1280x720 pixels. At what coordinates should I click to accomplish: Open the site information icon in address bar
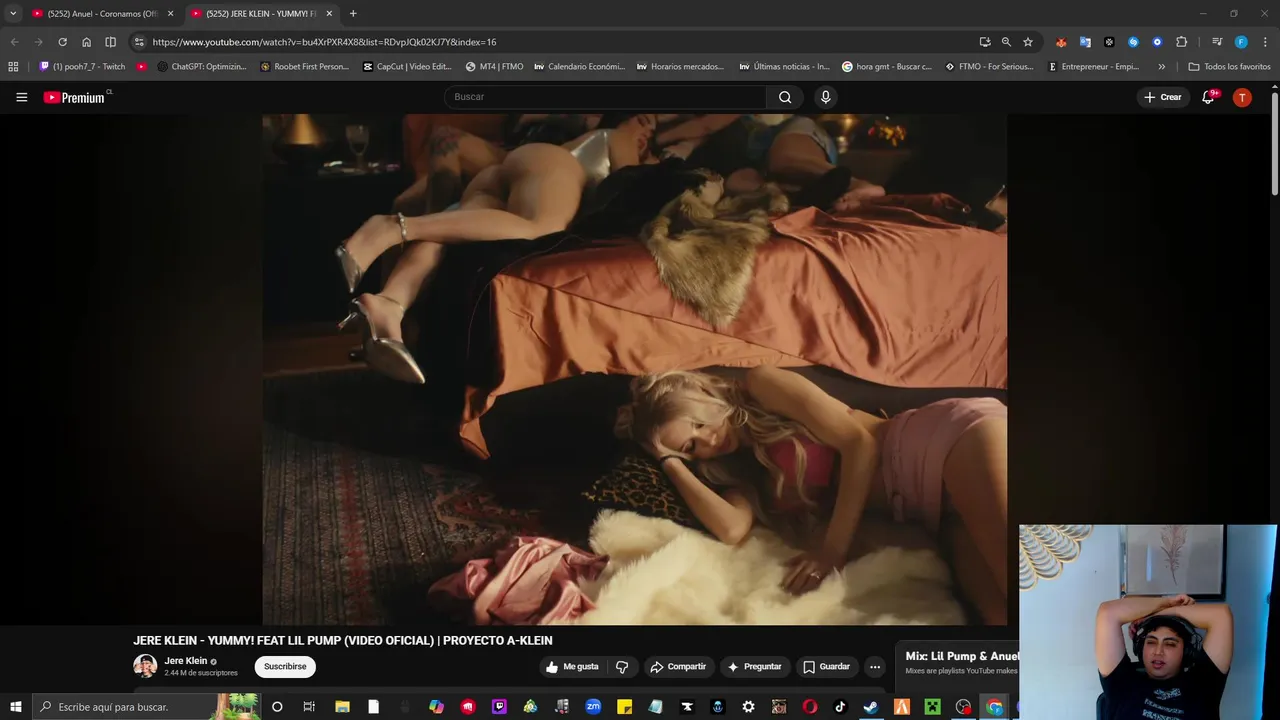click(139, 42)
